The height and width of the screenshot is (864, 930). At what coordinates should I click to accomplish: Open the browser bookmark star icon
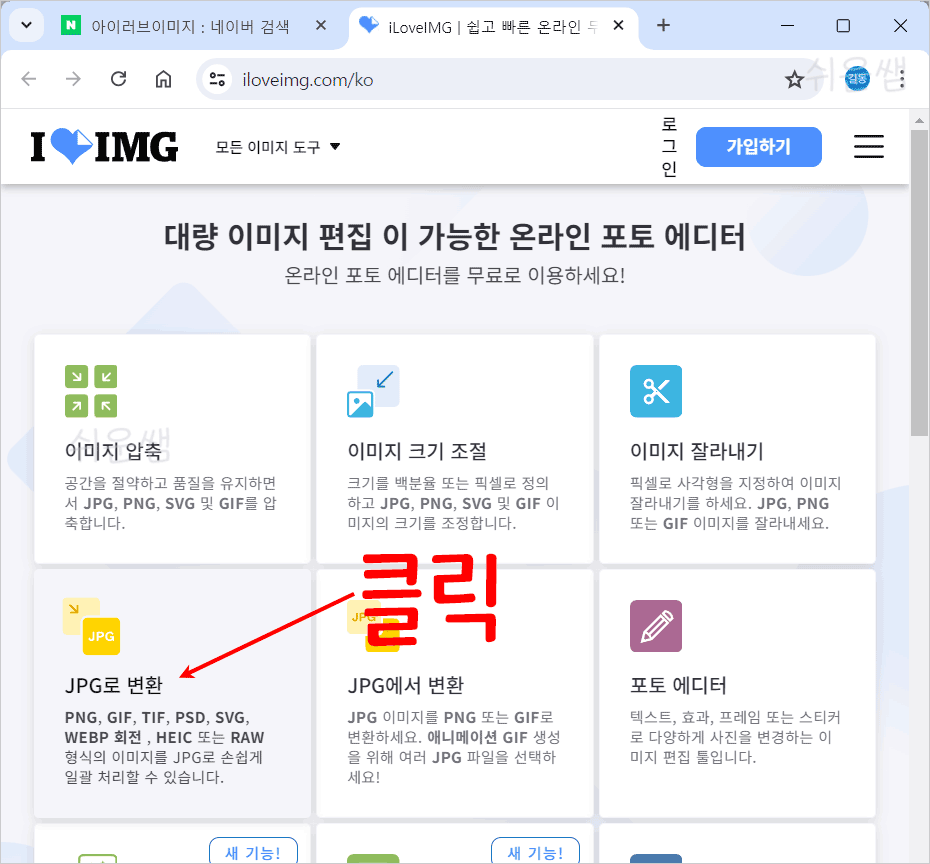(x=795, y=78)
